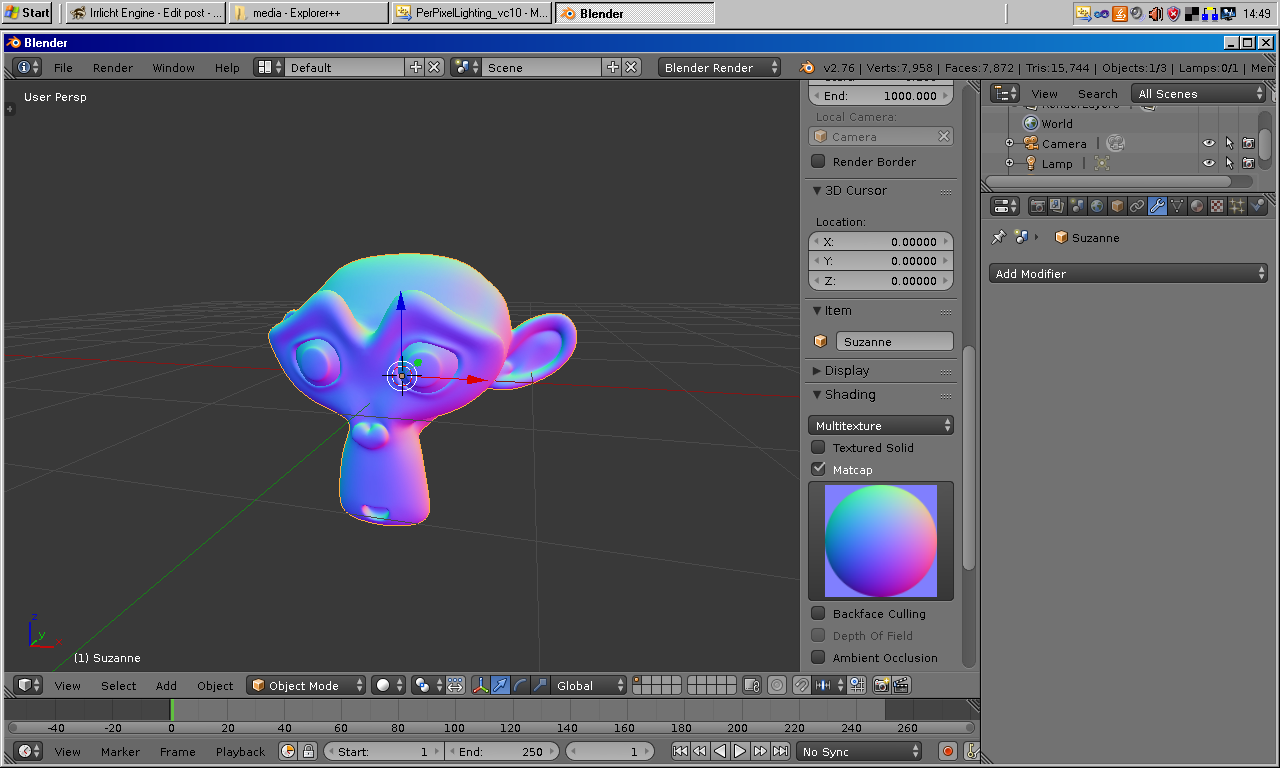Toggle the 3D manipulator widget display
This screenshot has width=1280, height=768.
[481, 685]
